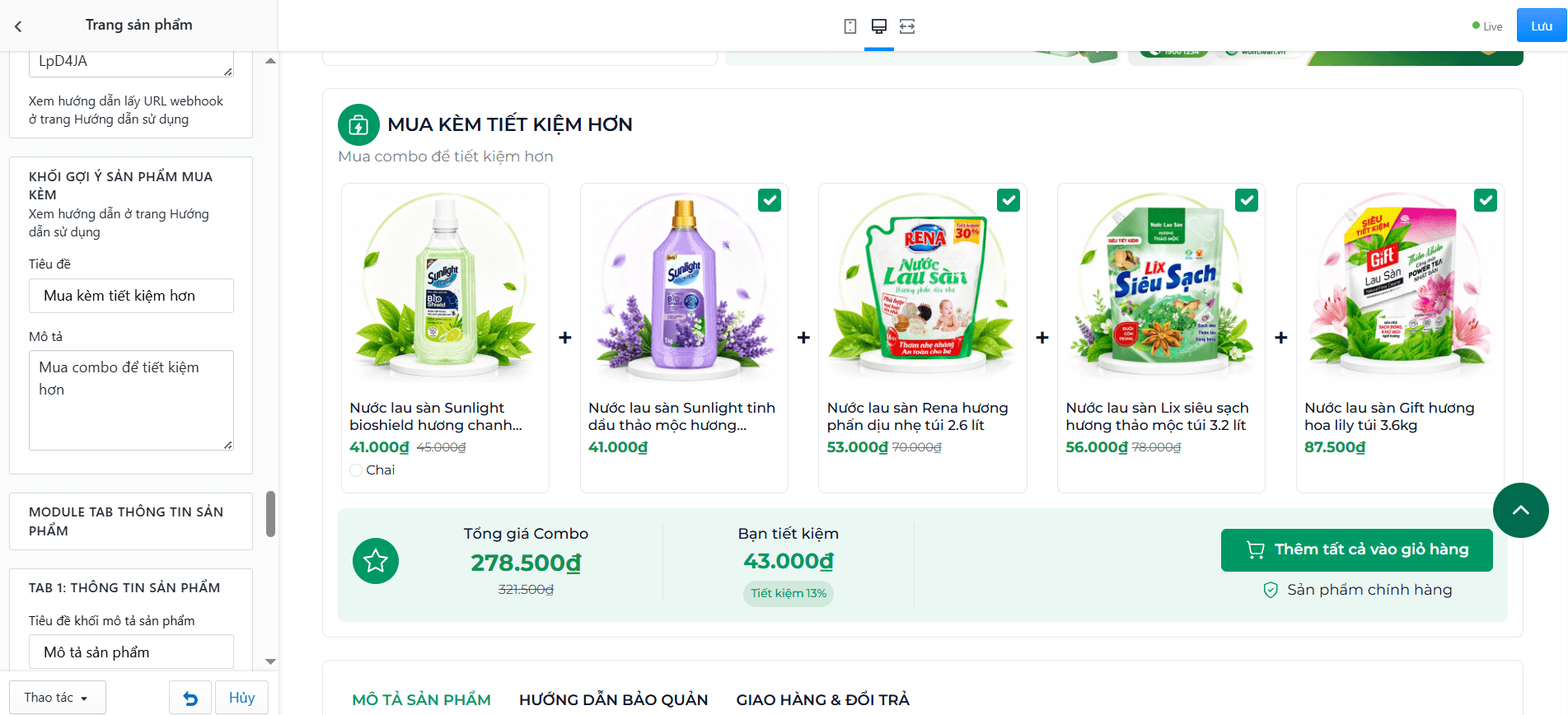This screenshot has width=1568, height=715.
Task: Open the Hướng dẫn bảo quản tab
Action: tap(613, 699)
